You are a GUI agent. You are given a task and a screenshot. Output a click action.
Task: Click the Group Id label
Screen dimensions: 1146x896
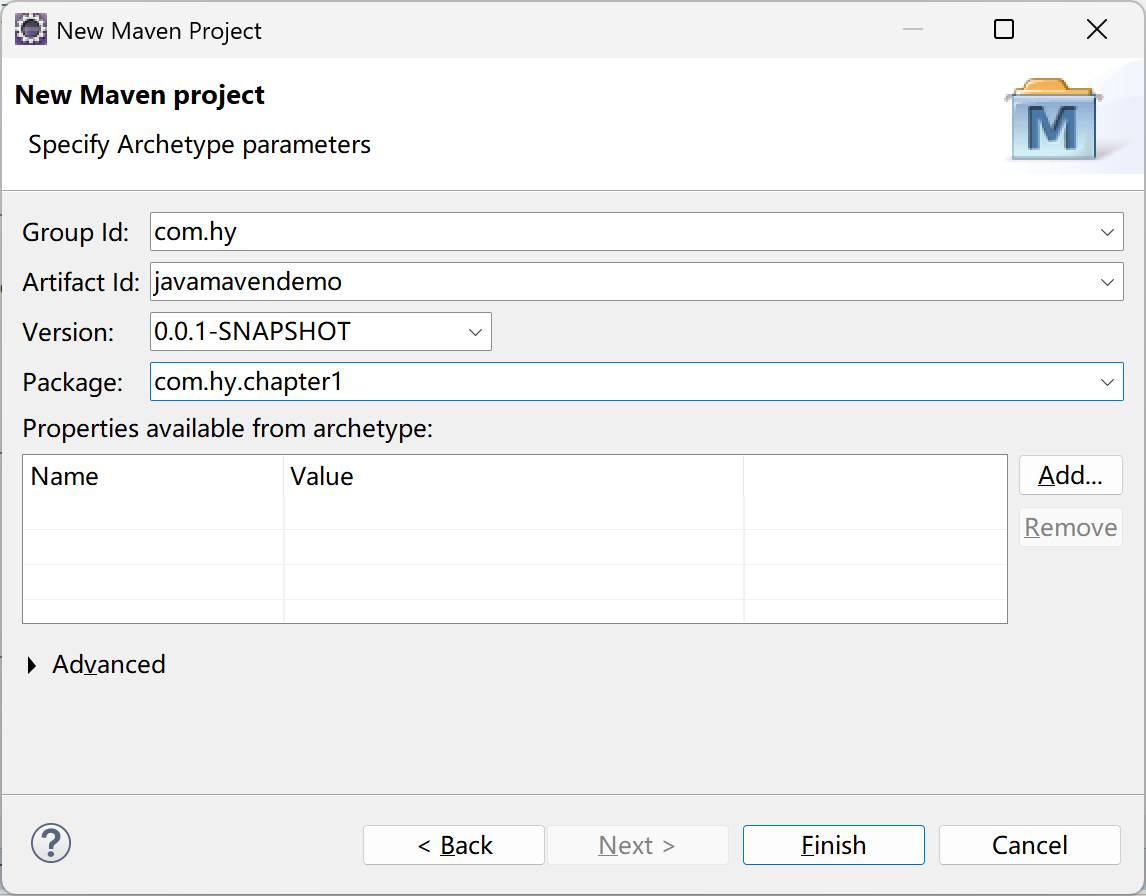[75, 232]
